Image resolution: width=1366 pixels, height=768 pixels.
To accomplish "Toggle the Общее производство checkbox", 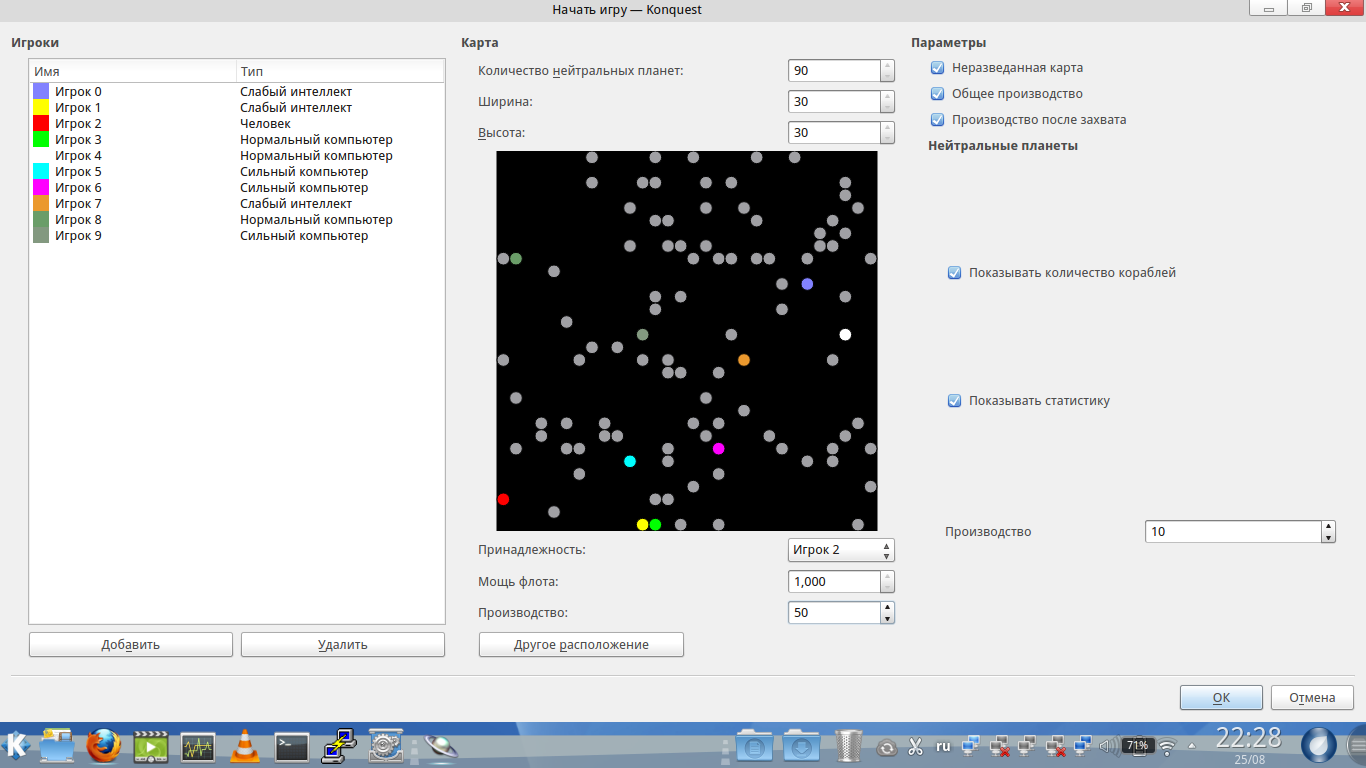I will (937, 94).
